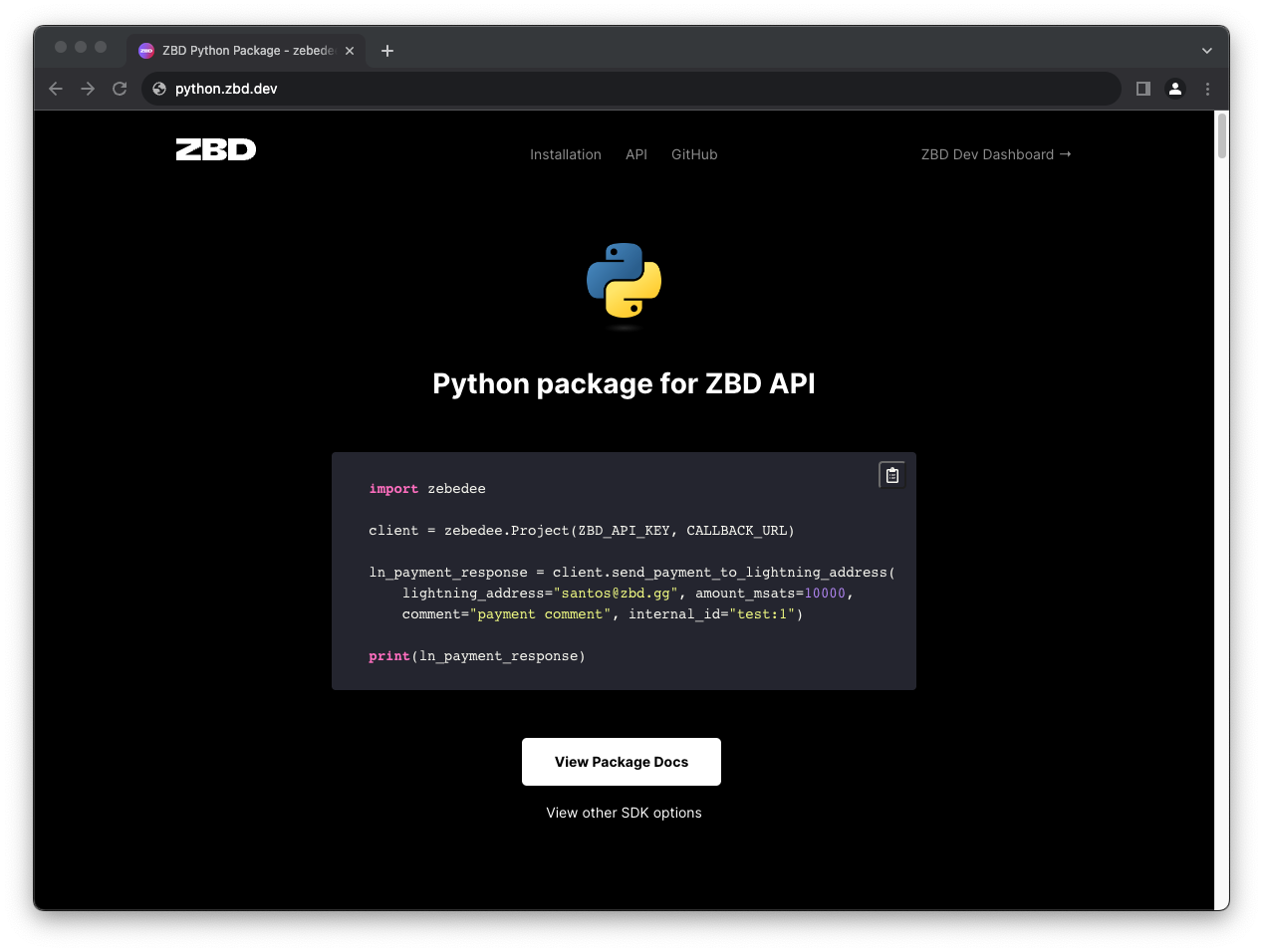Click the 'Python package for ZBD API' heading

tap(624, 383)
